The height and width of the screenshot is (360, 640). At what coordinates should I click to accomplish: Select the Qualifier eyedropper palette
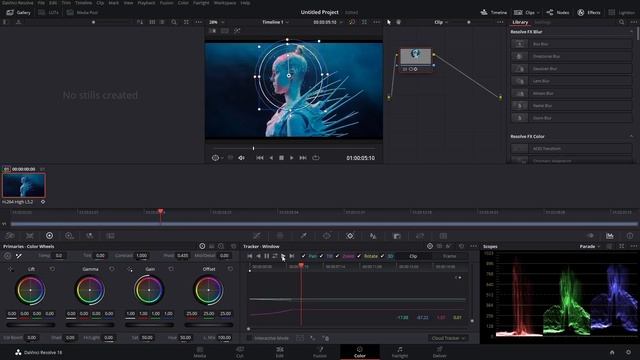click(303, 236)
